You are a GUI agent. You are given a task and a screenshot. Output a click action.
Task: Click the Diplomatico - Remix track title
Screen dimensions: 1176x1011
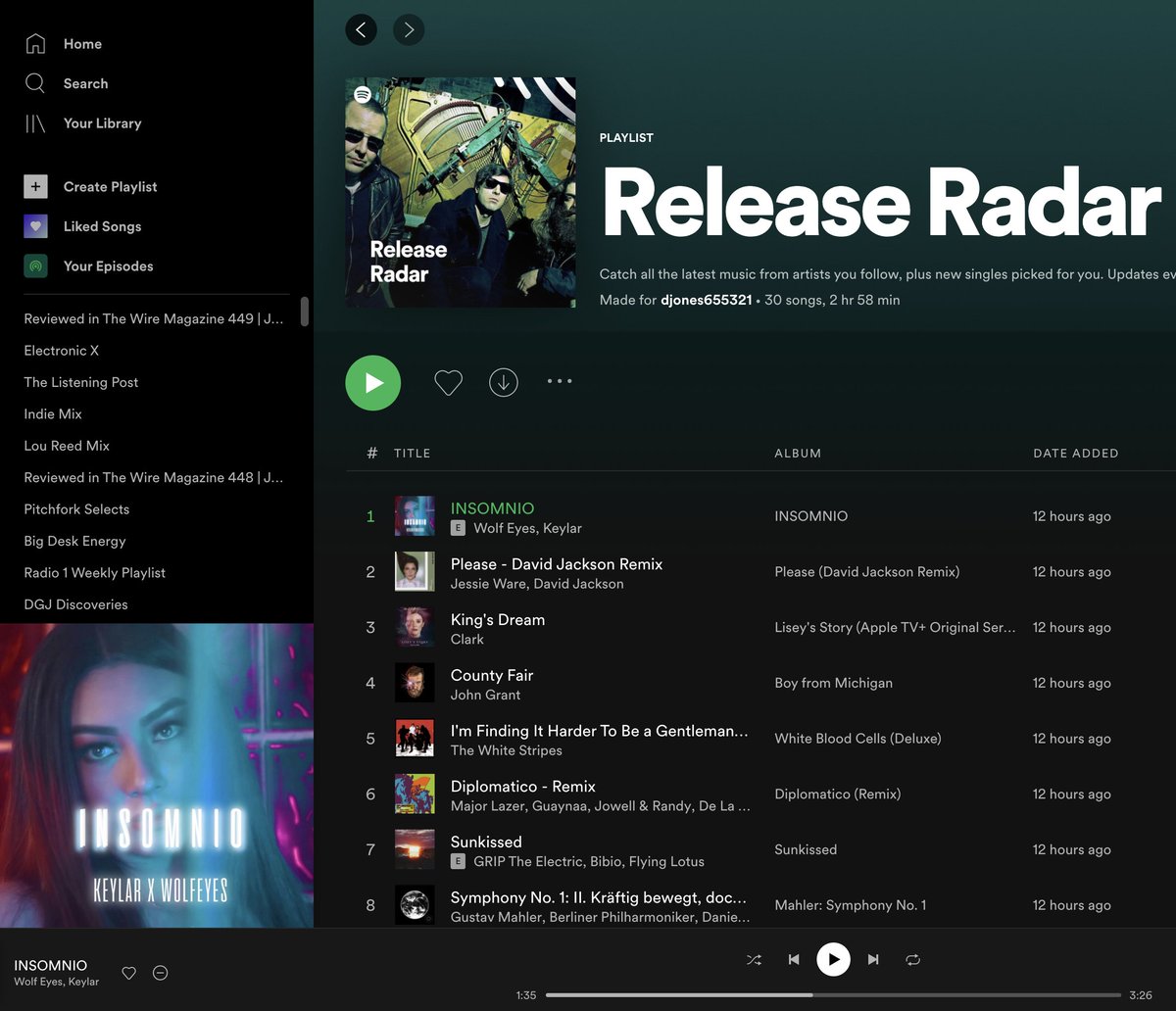click(523, 787)
